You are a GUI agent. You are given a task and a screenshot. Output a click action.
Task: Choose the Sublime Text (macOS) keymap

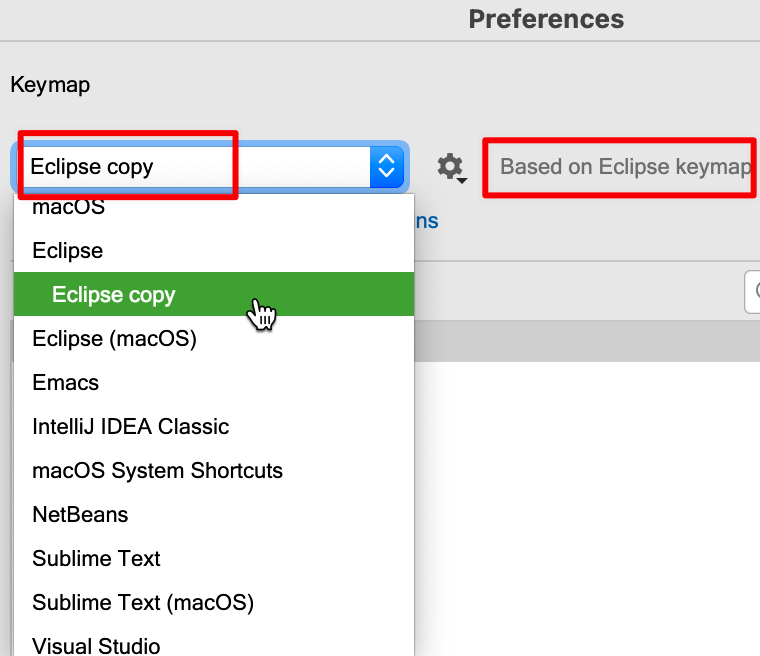point(143,603)
